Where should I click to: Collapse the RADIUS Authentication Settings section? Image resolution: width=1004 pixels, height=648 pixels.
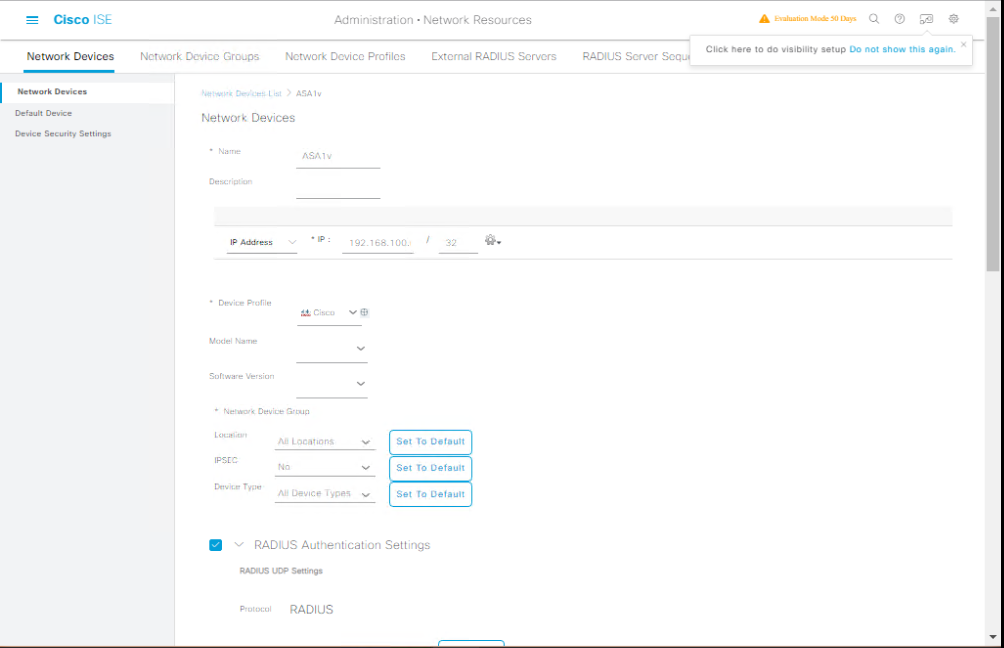pos(239,544)
